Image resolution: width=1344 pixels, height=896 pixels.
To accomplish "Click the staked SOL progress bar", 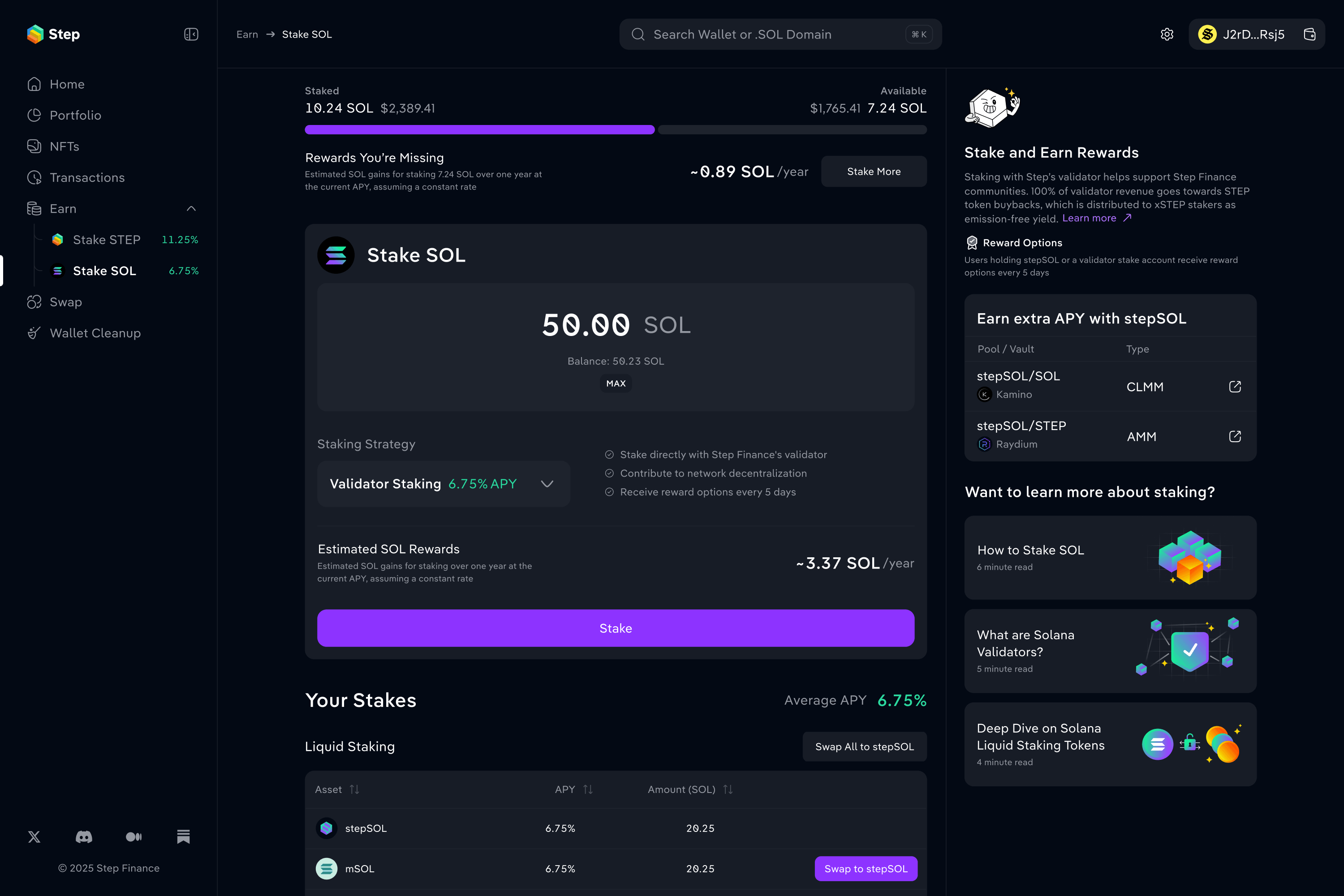I will 479,130.
